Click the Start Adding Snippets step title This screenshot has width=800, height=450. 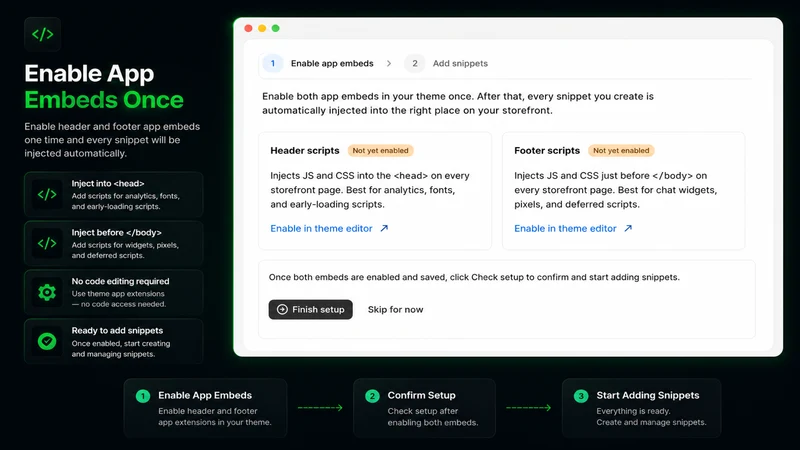[x=648, y=395]
